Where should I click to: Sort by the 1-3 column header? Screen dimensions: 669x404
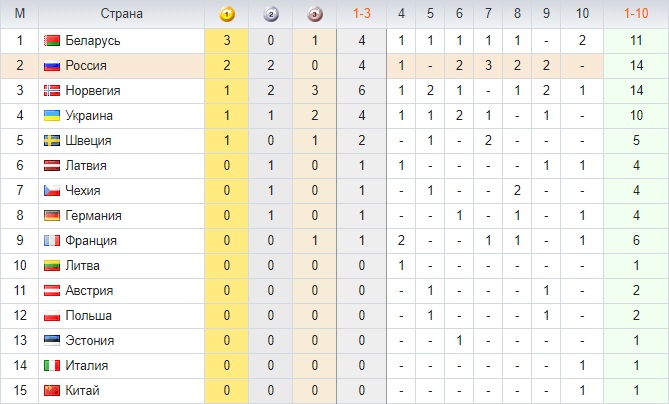pos(360,14)
